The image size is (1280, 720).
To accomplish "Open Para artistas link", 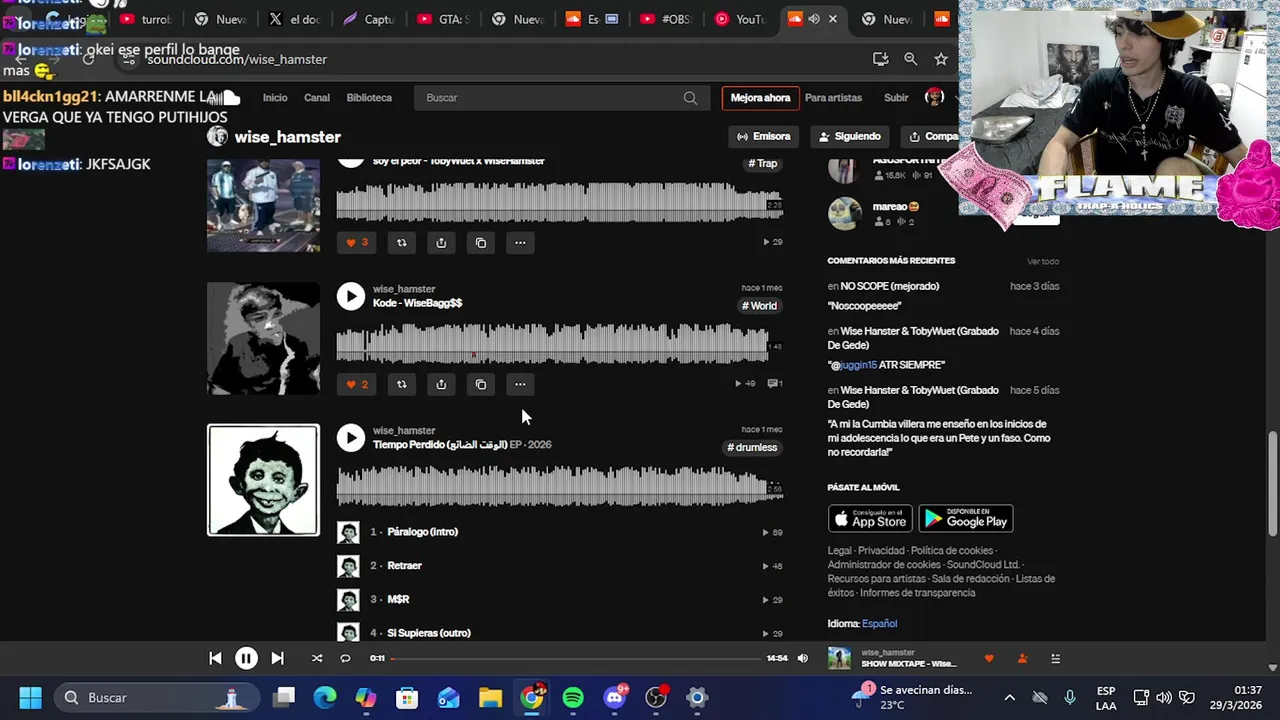I will pyautogui.click(x=833, y=98).
